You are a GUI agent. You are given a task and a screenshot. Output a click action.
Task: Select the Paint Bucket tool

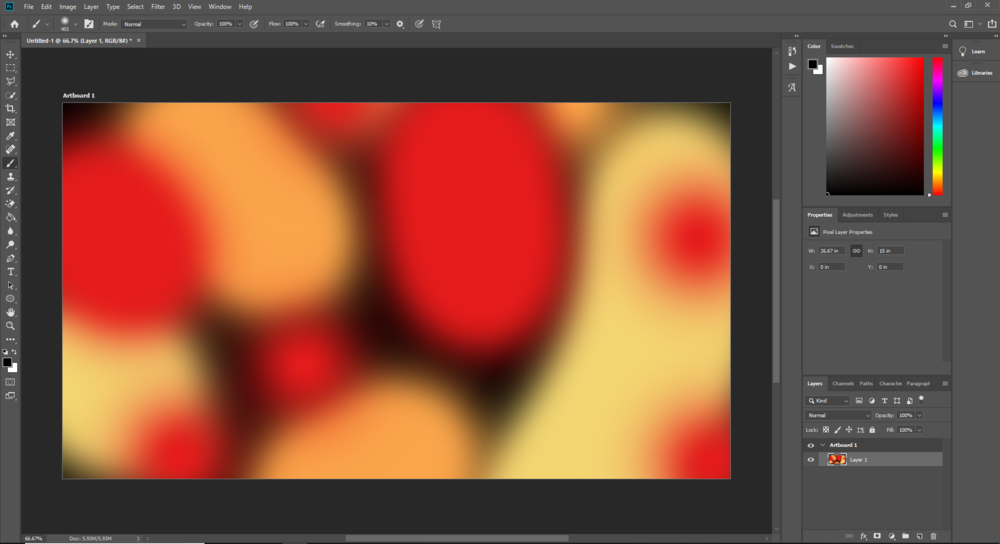10,217
